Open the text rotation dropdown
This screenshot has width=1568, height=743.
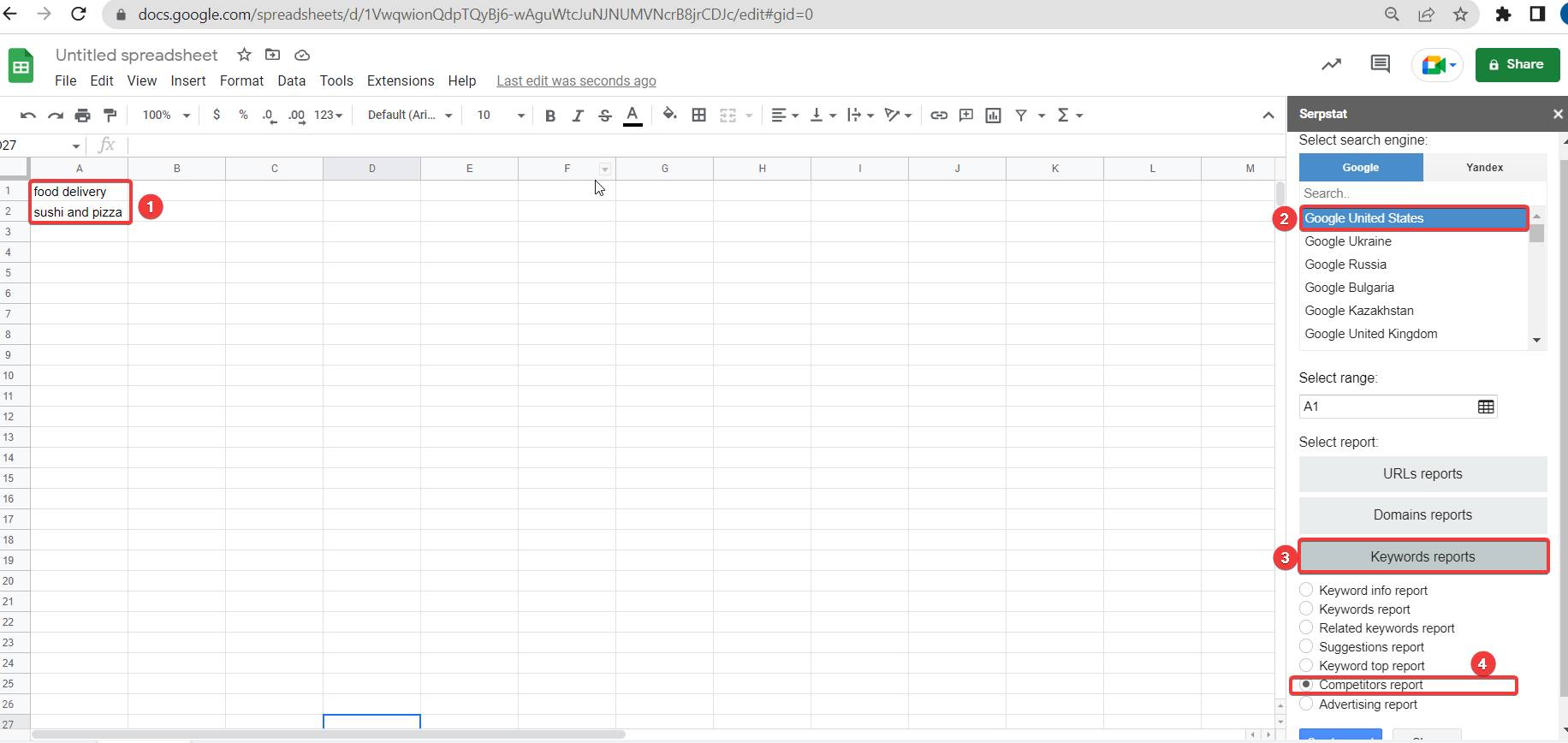pos(898,115)
